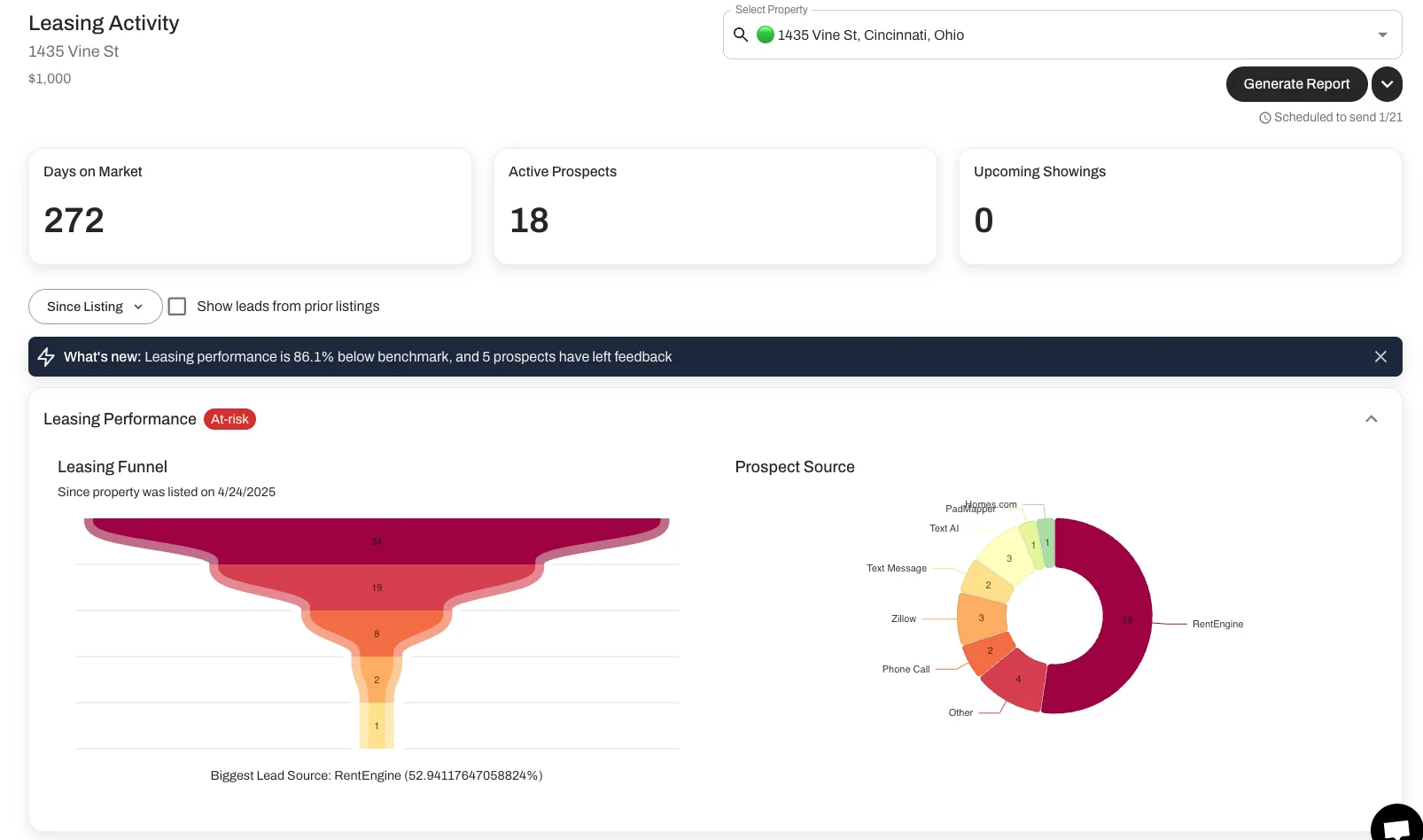Screen dimensions: 1423x840
Task: Collapse the Leasing Performance section
Action: [1372, 418]
